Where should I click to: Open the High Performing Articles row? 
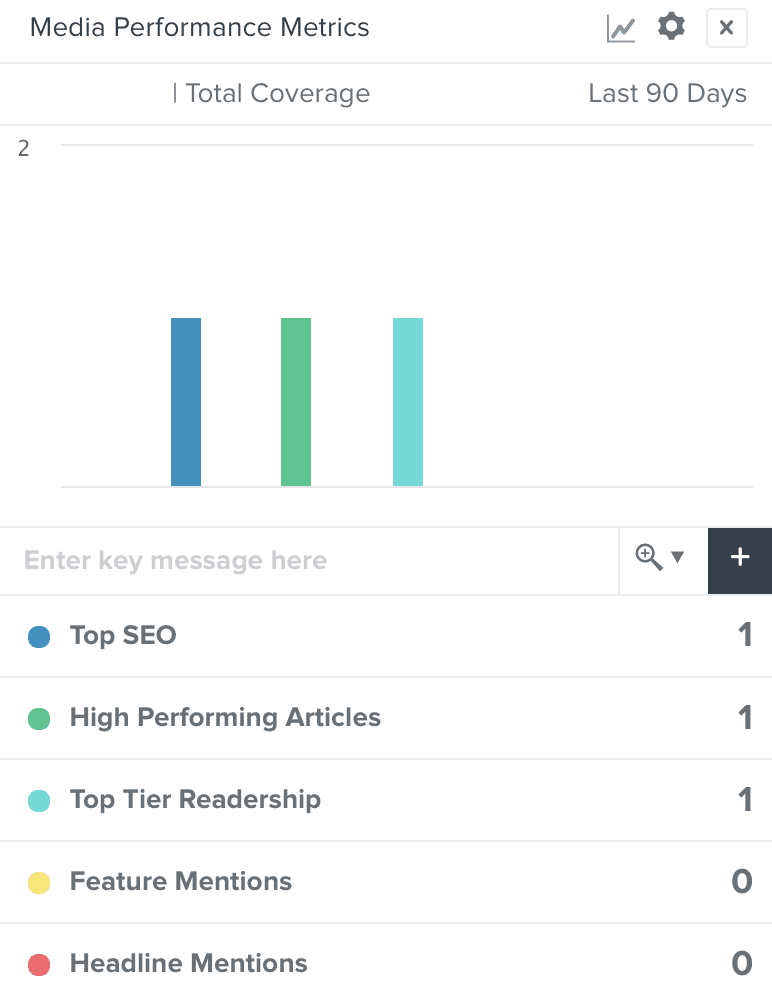tap(386, 718)
